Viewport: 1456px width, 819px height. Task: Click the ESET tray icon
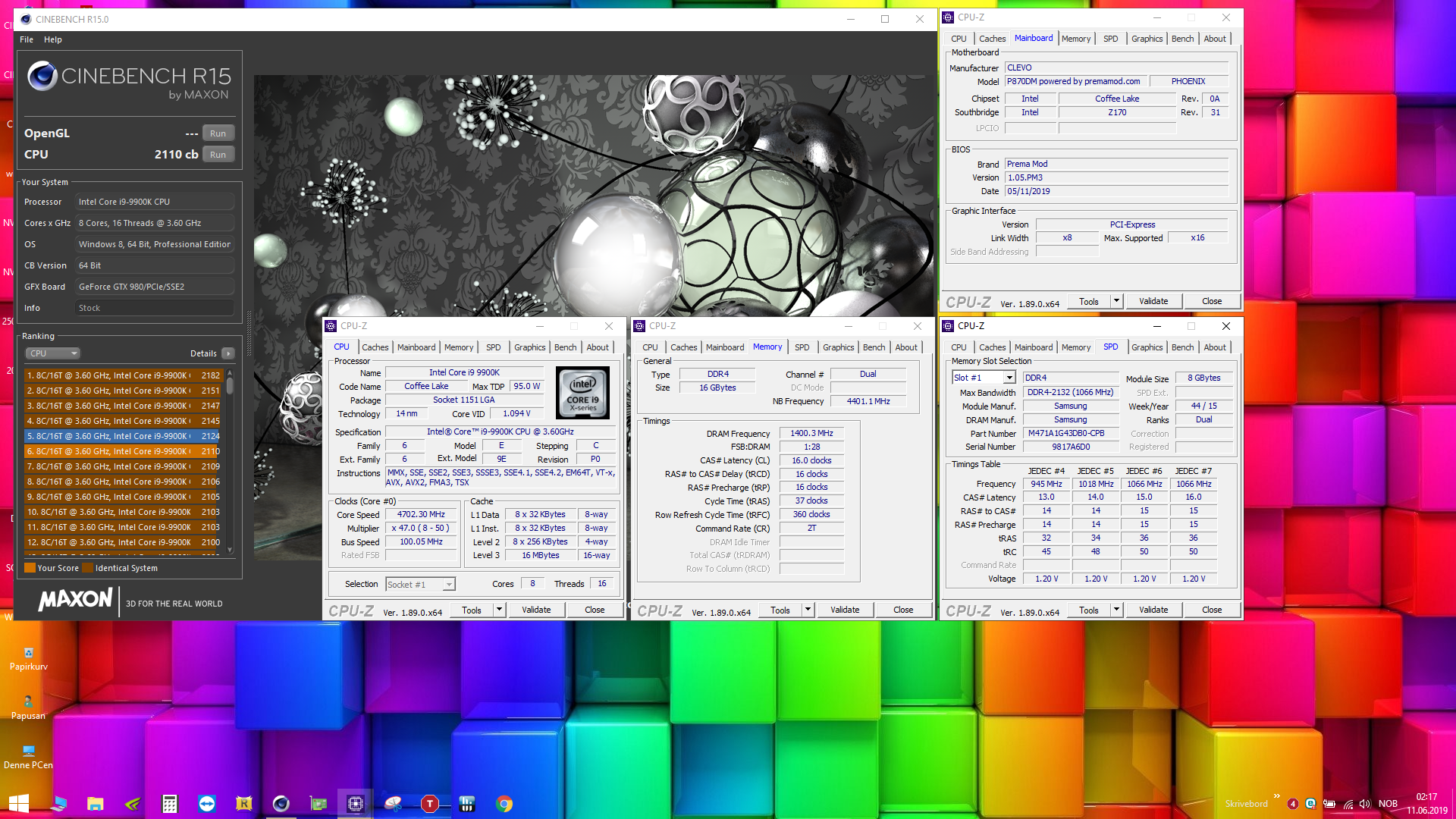point(1310,804)
